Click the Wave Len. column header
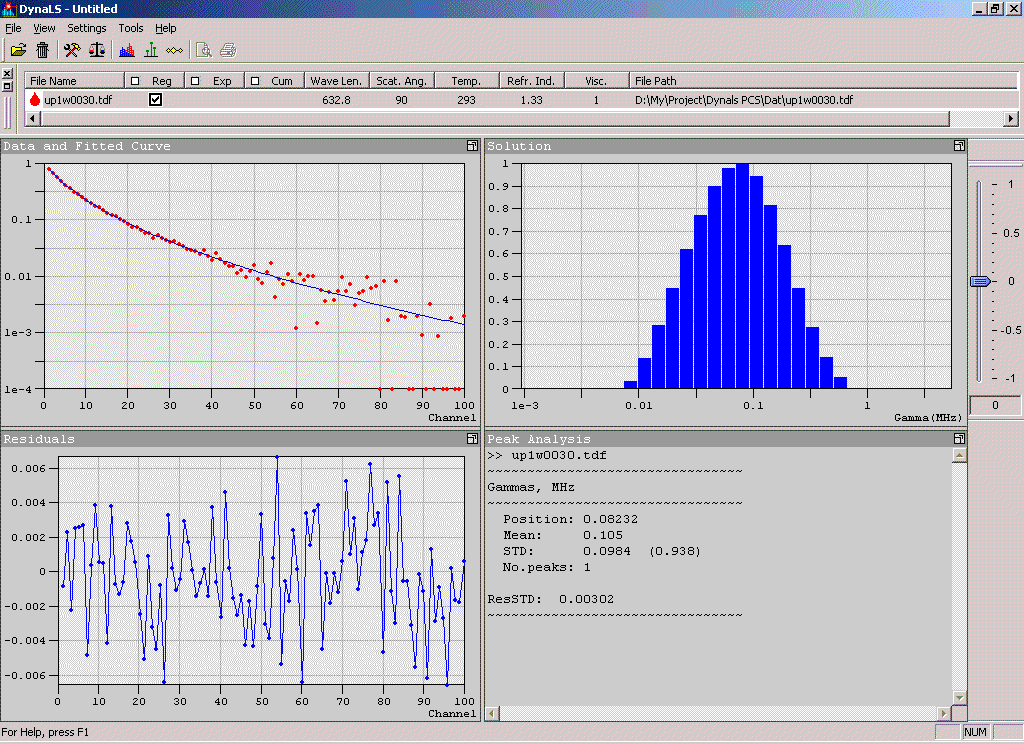This screenshot has width=1024, height=744. point(336,81)
